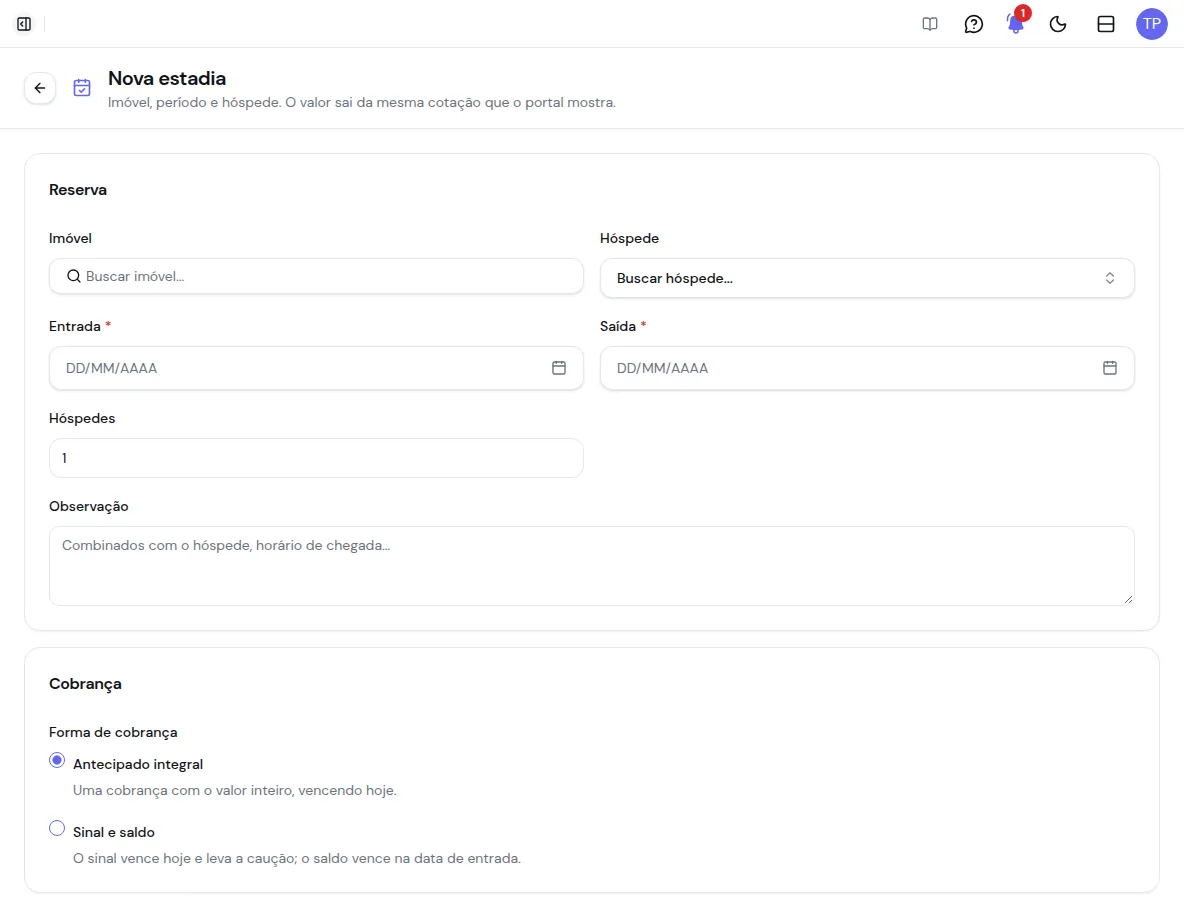Select Sinal e saldo payment option

[x=57, y=828]
